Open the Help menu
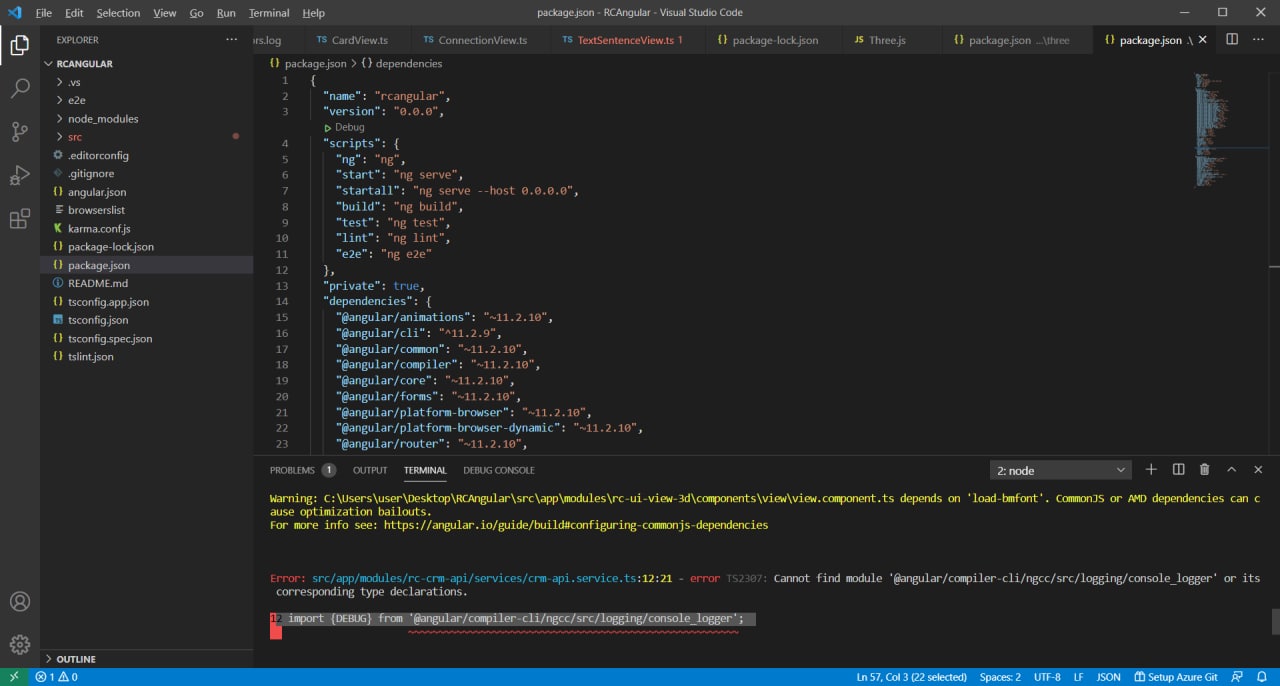Image resolution: width=1280 pixels, height=686 pixels. coord(313,13)
